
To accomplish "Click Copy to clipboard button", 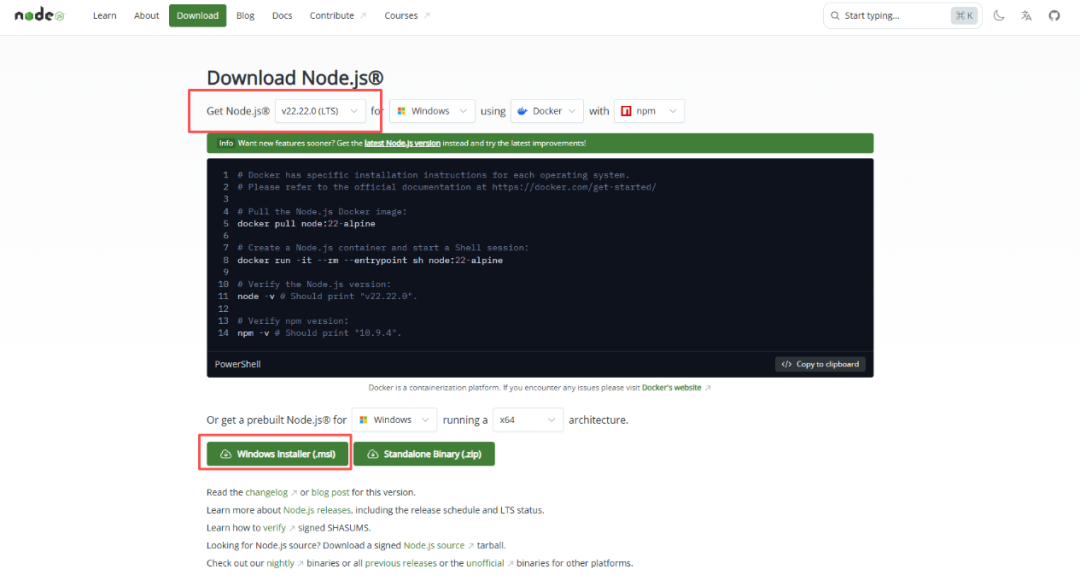I will click(820, 364).
